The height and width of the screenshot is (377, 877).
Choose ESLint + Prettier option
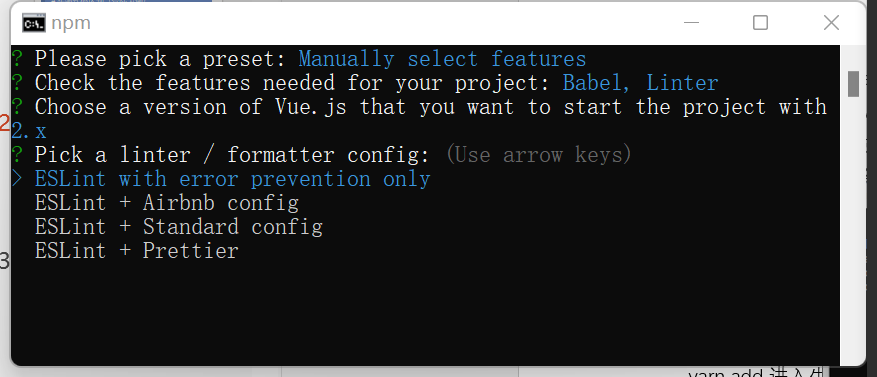click(x=136, y=251)
